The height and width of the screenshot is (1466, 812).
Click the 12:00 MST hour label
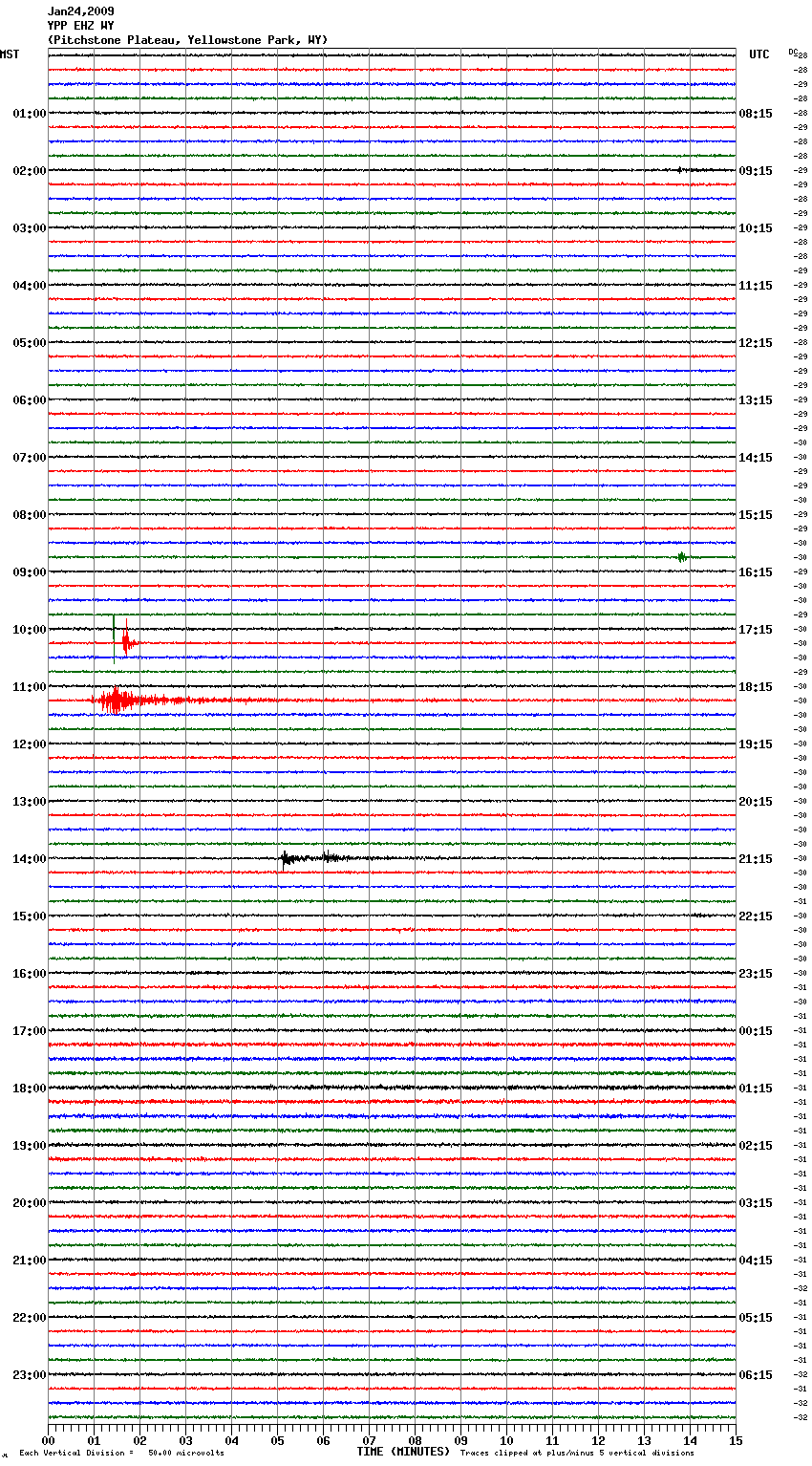30,744
